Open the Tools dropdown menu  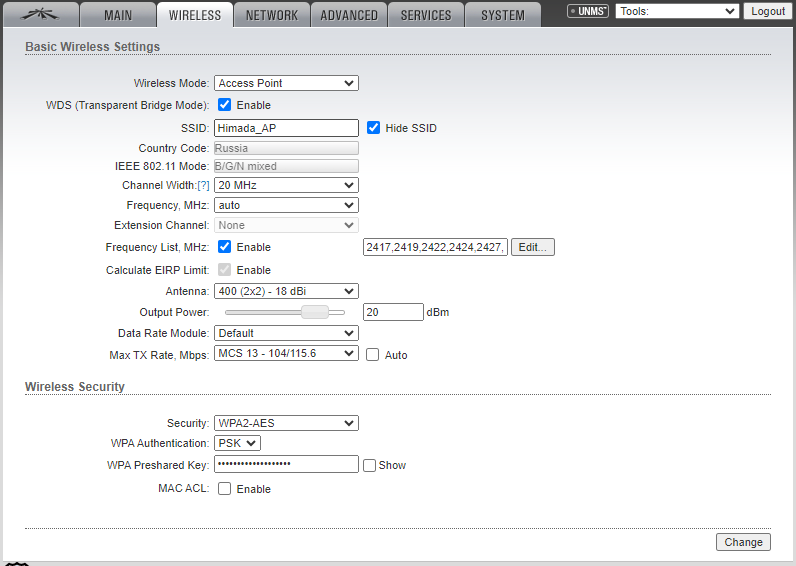[677, 11]
